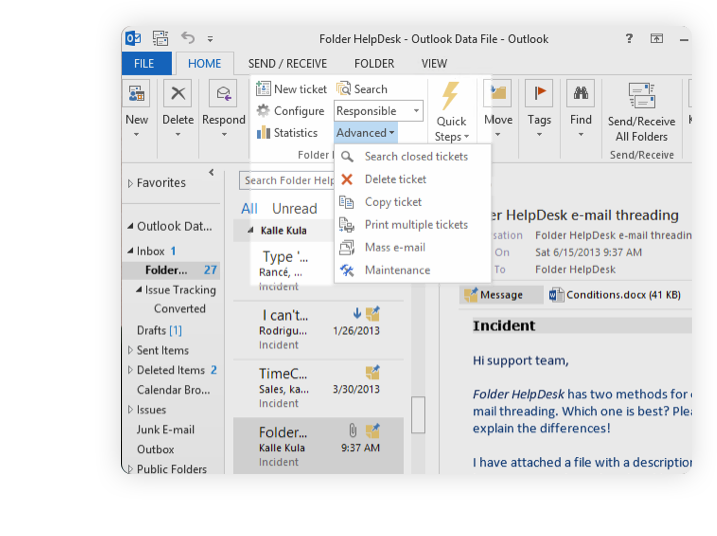Switch to the VIEW tab

(x=434, y=64)
